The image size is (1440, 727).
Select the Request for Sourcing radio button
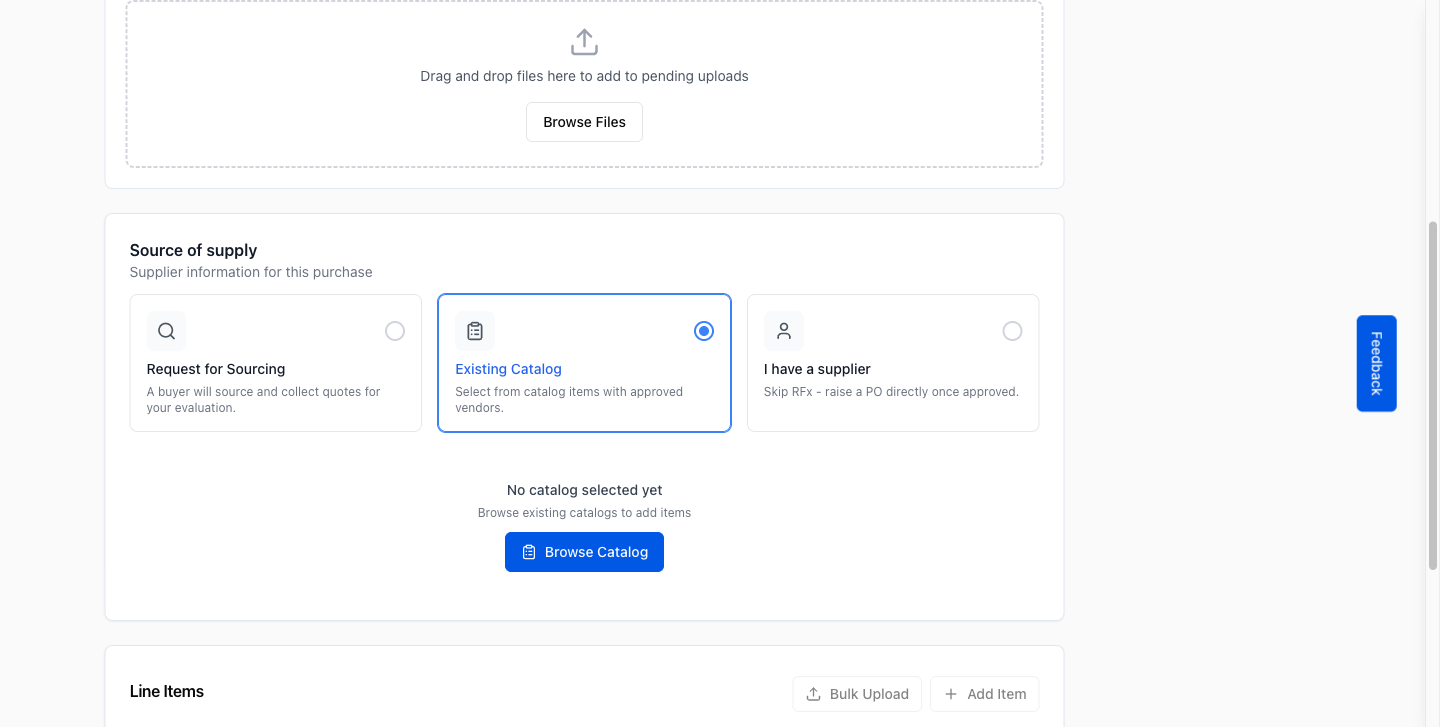click(x=395, y=331)
